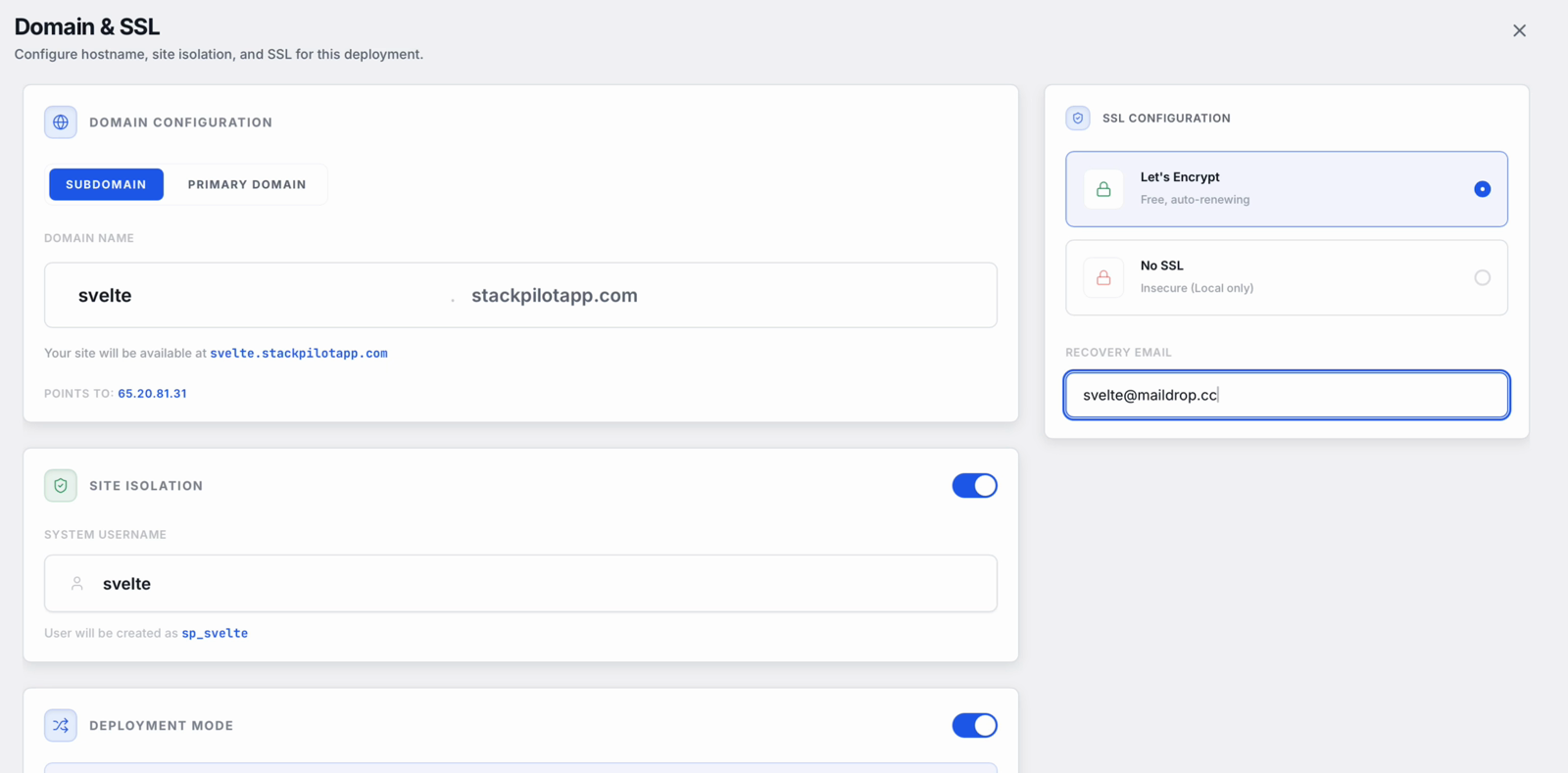This screenshot has height=773, width=1568.
Task: Click the stackpilotapp.com domain suffix
Action: [x=555, y=296]
